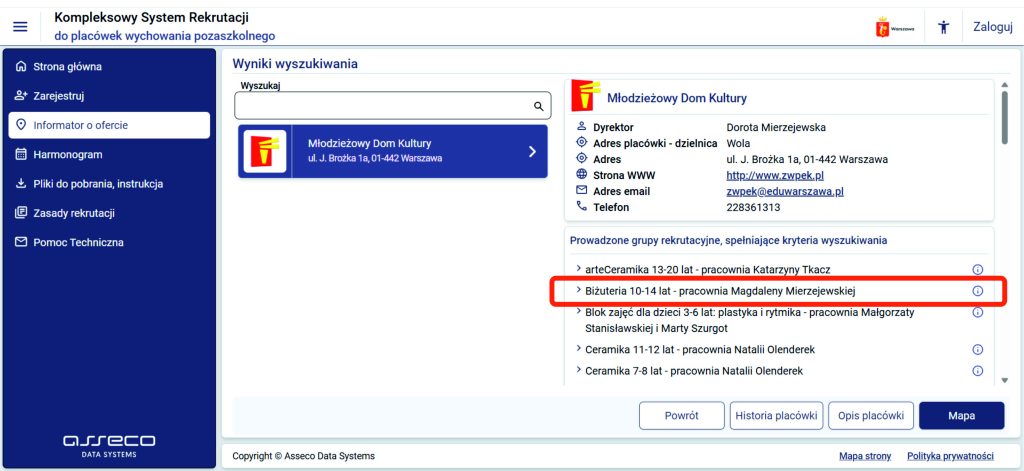The height and width of the screenshot is (471, 1024).
Task: Select Informator o ofercie
Action: tap(109, 125)
